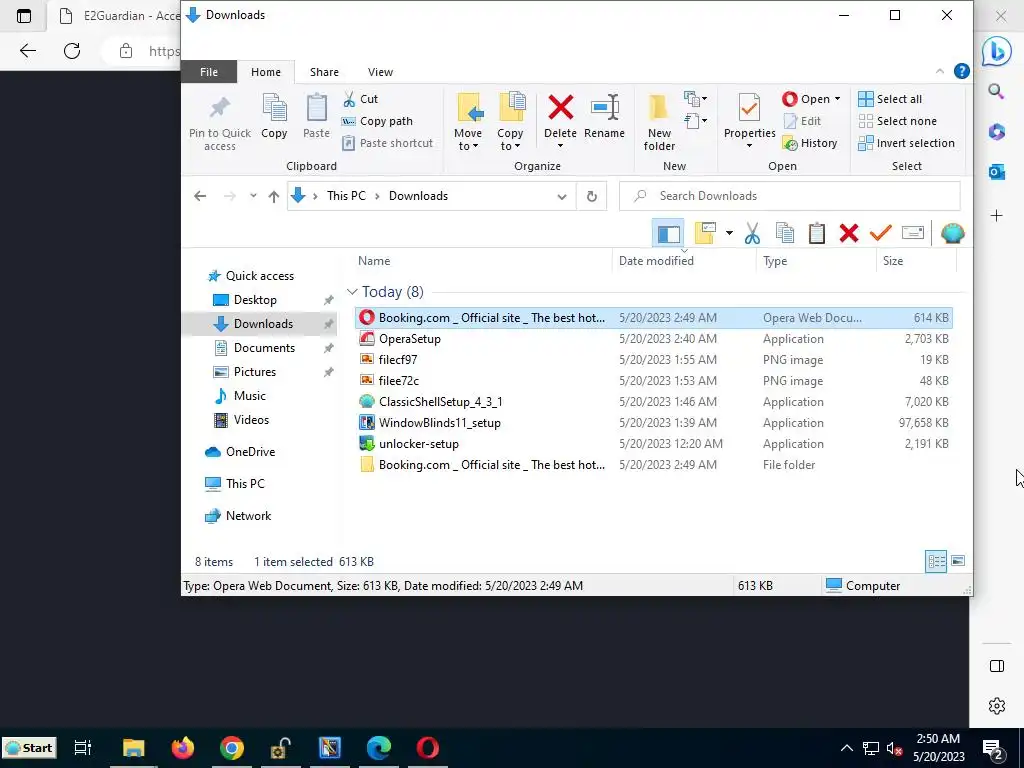The height and width of the screenshot is (768, 1024).
Task: Sort by Date modified column
Action: (x=684, y=261)
